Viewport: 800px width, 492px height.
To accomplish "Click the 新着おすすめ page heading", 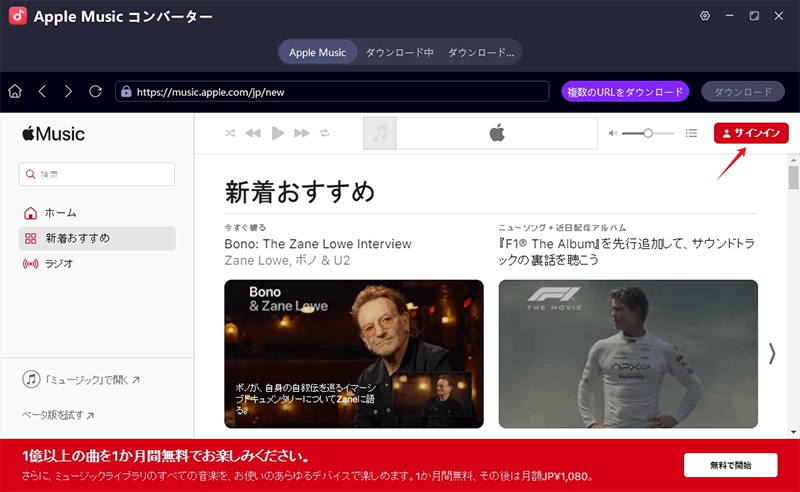I will click(300, 192).
